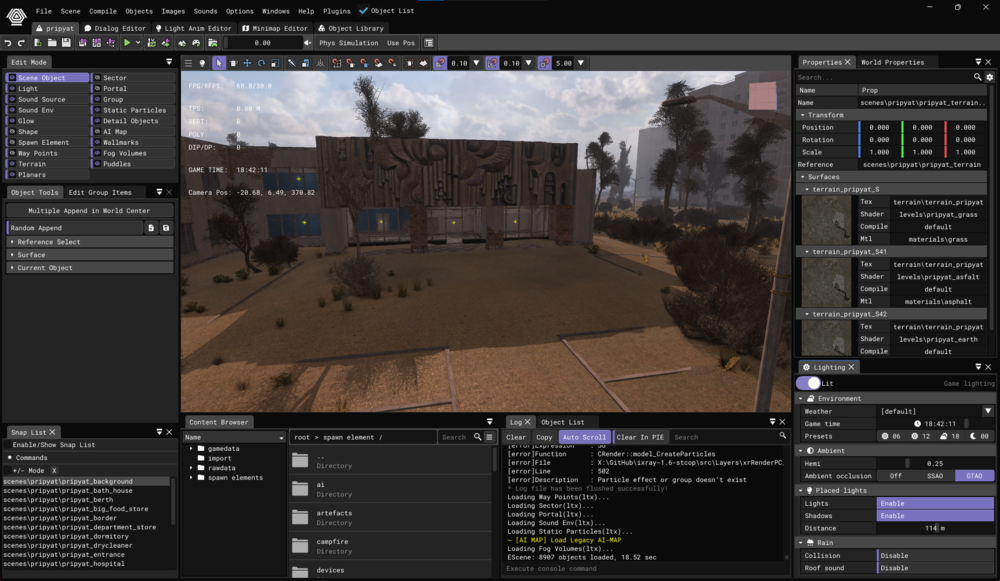The height and width of the screenshot is (581, 1000).
Task: Click the settings gear in Properties search
Action: click(x=989, y=77)
